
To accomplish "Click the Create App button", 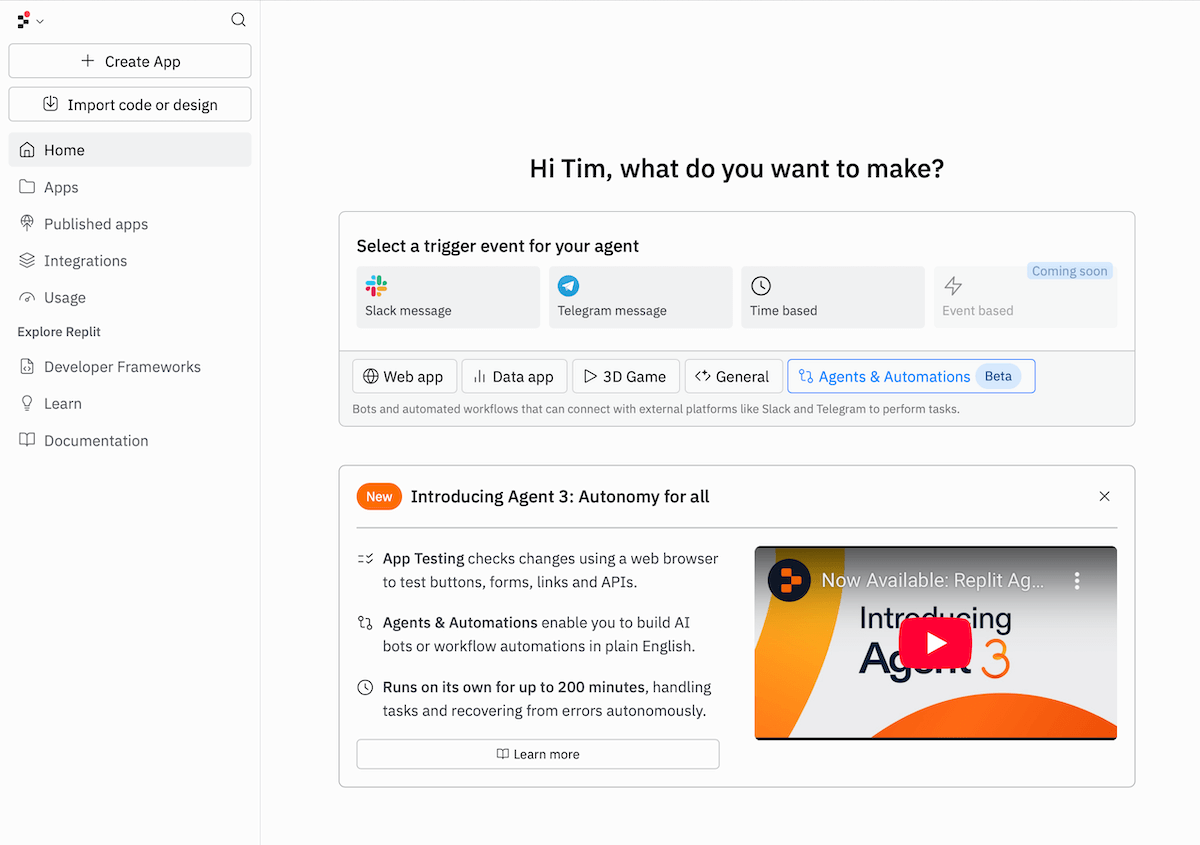I will pyautogui.click(x=130, y=61).
